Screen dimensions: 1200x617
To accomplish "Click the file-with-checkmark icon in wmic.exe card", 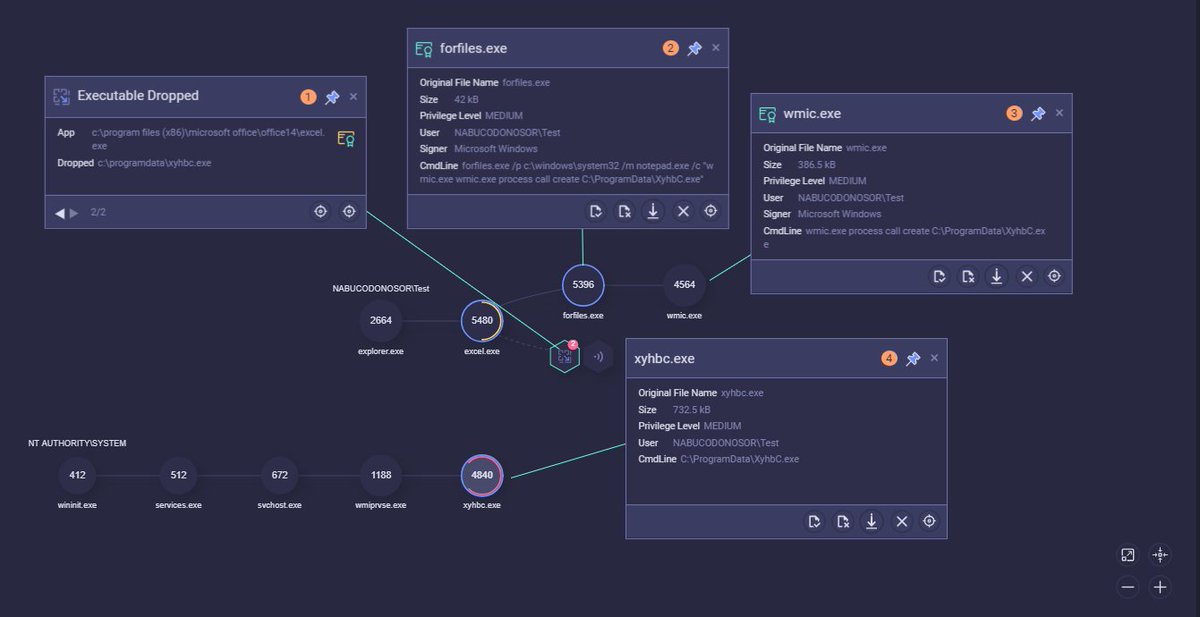I will tap(939, 276).
